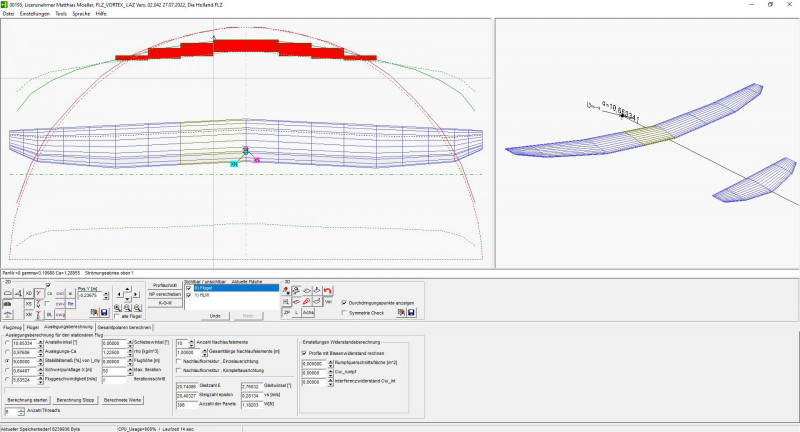Enable the Symmetrie Check checkbox
Image resolution: width=800 pixels, height=432 pixels.
point(346,312)
